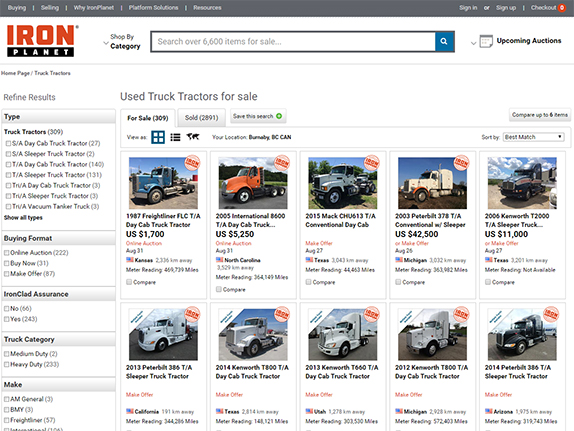Click IronClad badge on 2003 Peterbilt 378 photo

tap(461, 163)
